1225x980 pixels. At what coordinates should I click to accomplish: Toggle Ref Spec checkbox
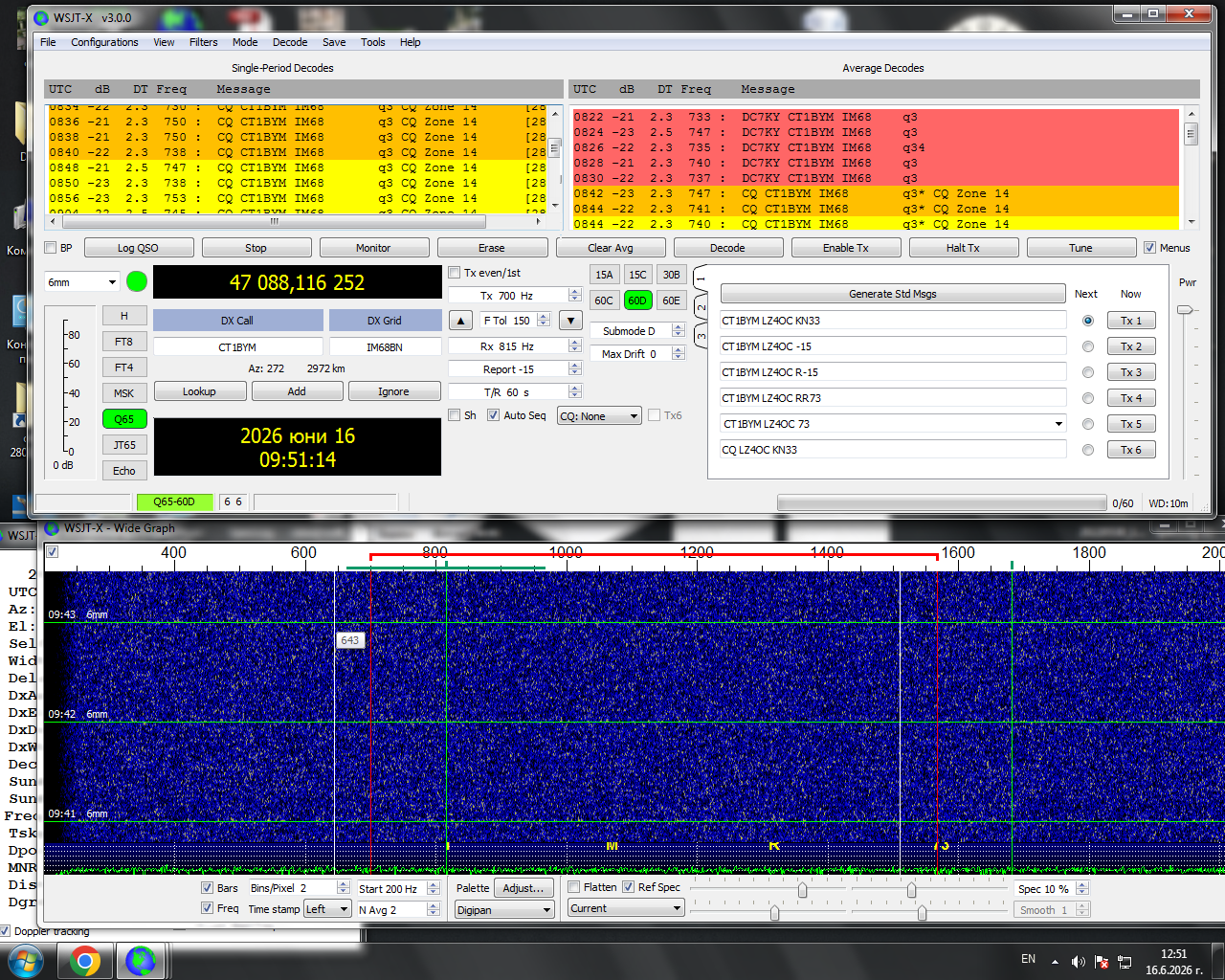tap(629, 887)
